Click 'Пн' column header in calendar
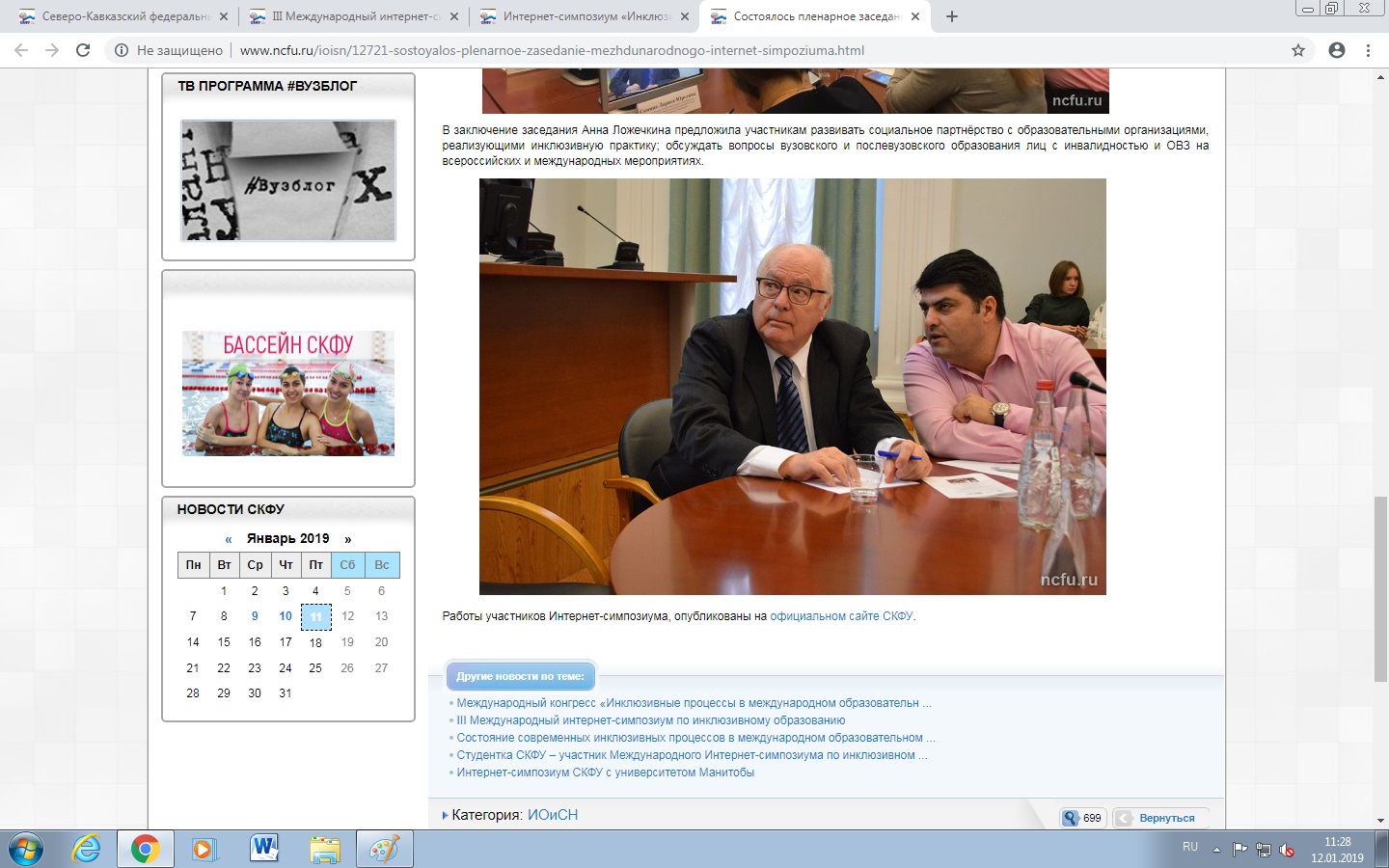This screenshot has width=1389, height=868. 194,565
